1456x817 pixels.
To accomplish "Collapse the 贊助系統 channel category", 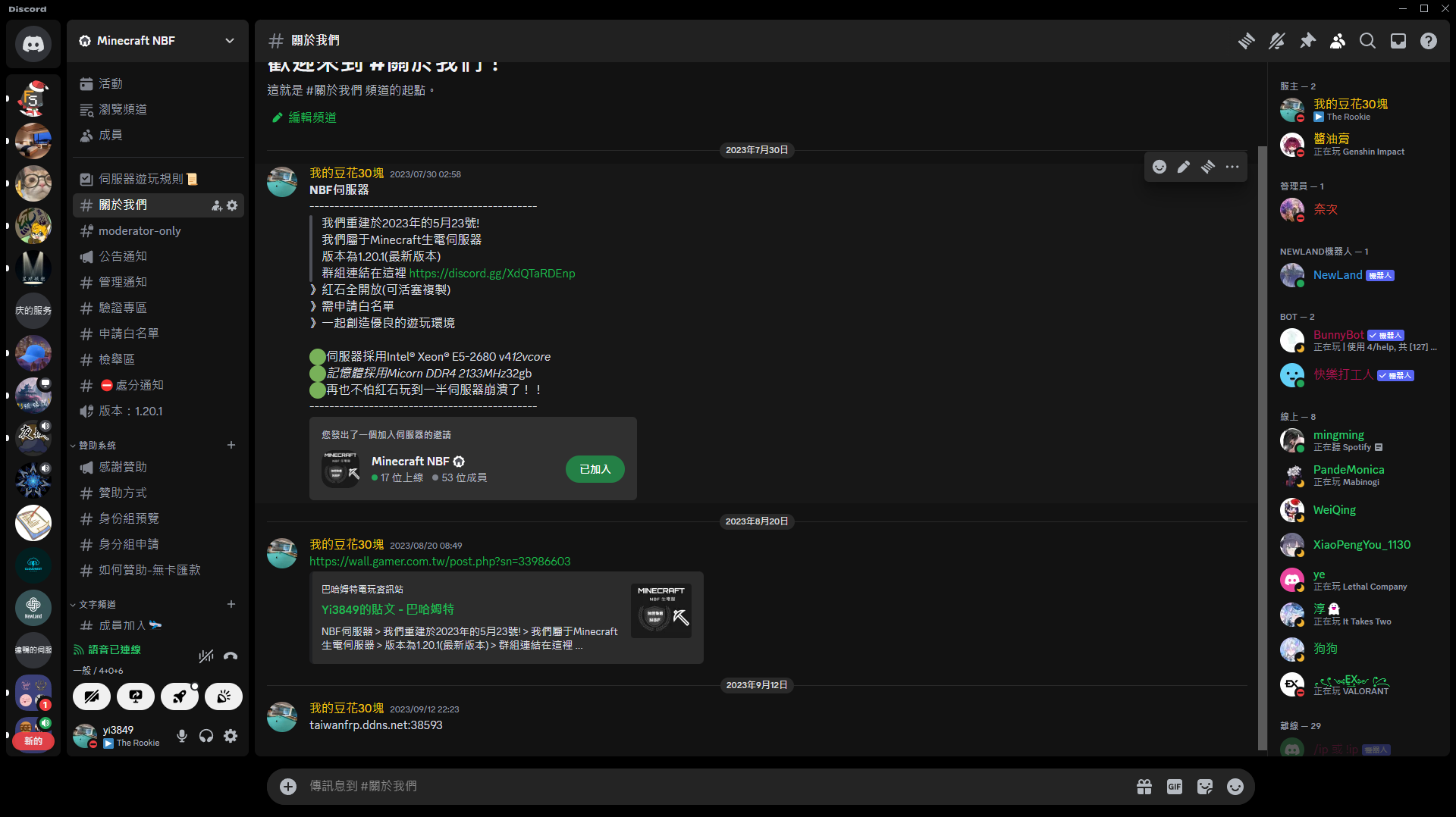I will (97, 446).
